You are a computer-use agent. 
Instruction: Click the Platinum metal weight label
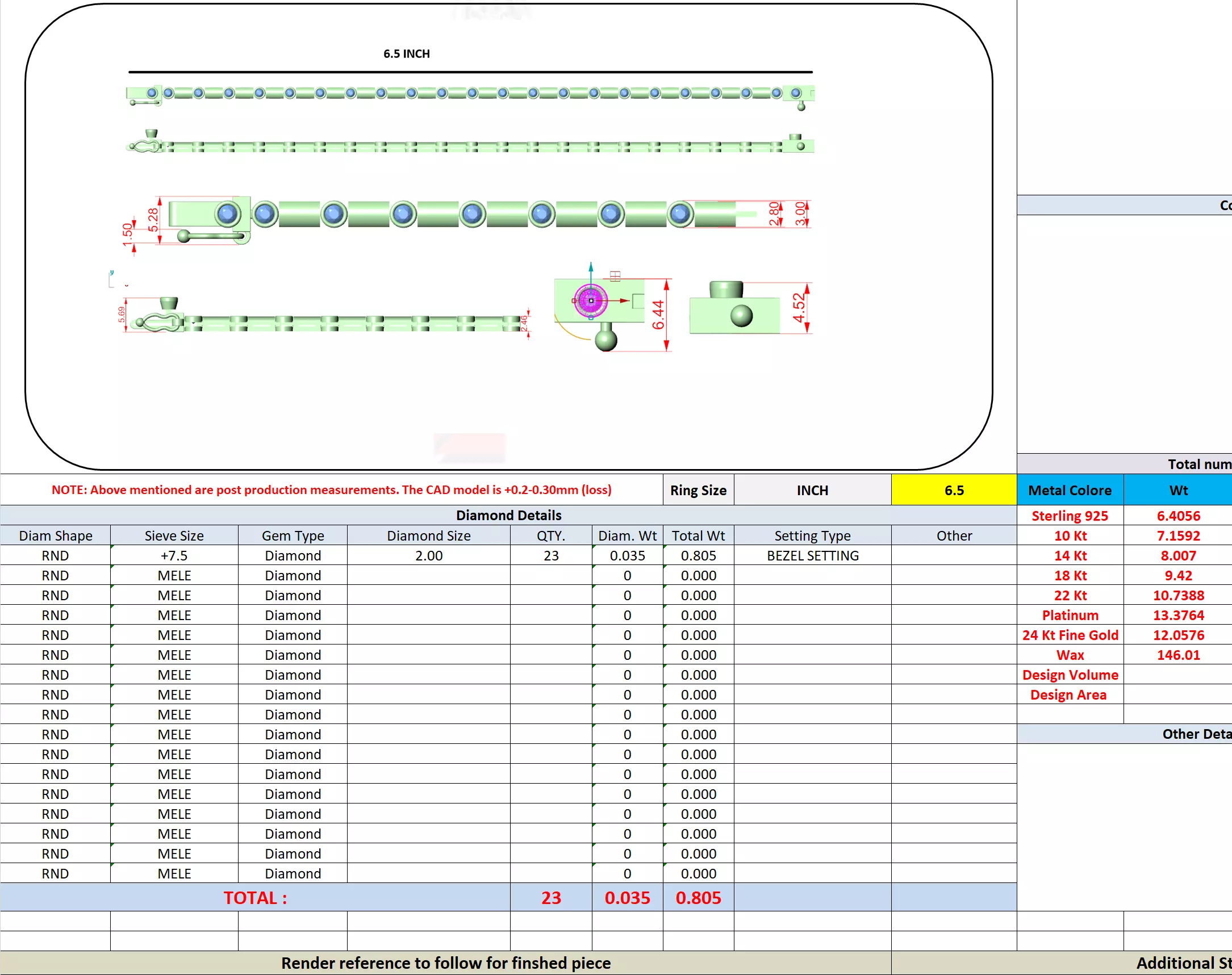(1070, 615)
